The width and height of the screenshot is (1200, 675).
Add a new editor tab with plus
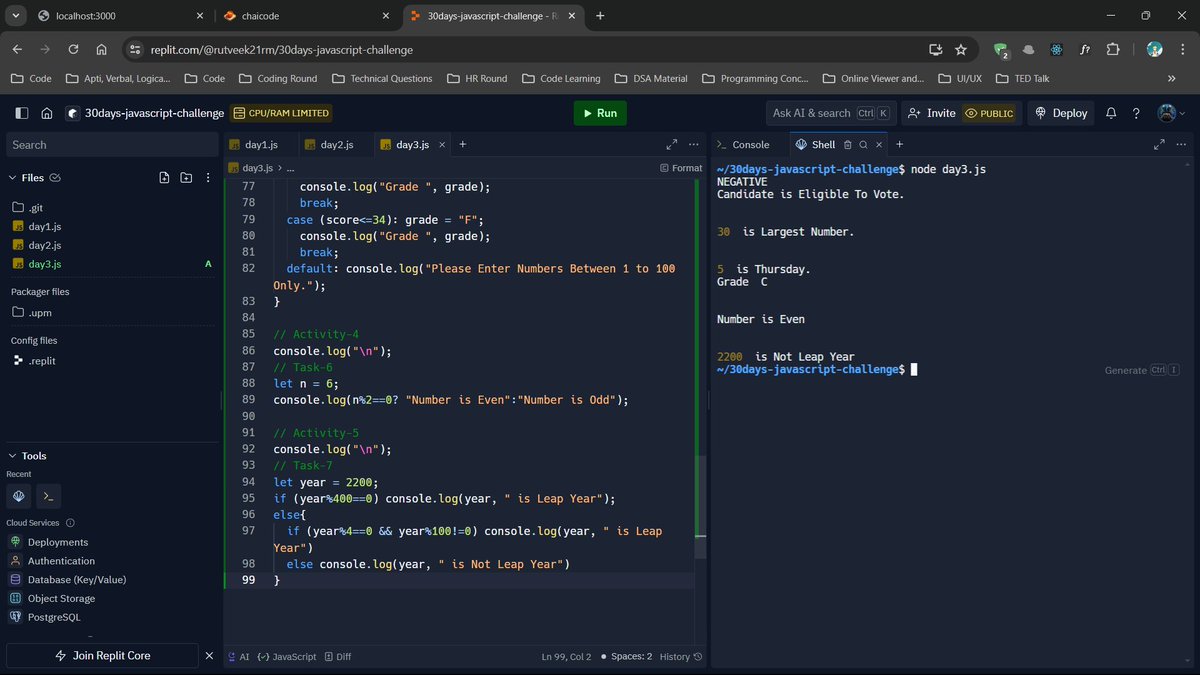pyautogui.click(x=462, y=144)
